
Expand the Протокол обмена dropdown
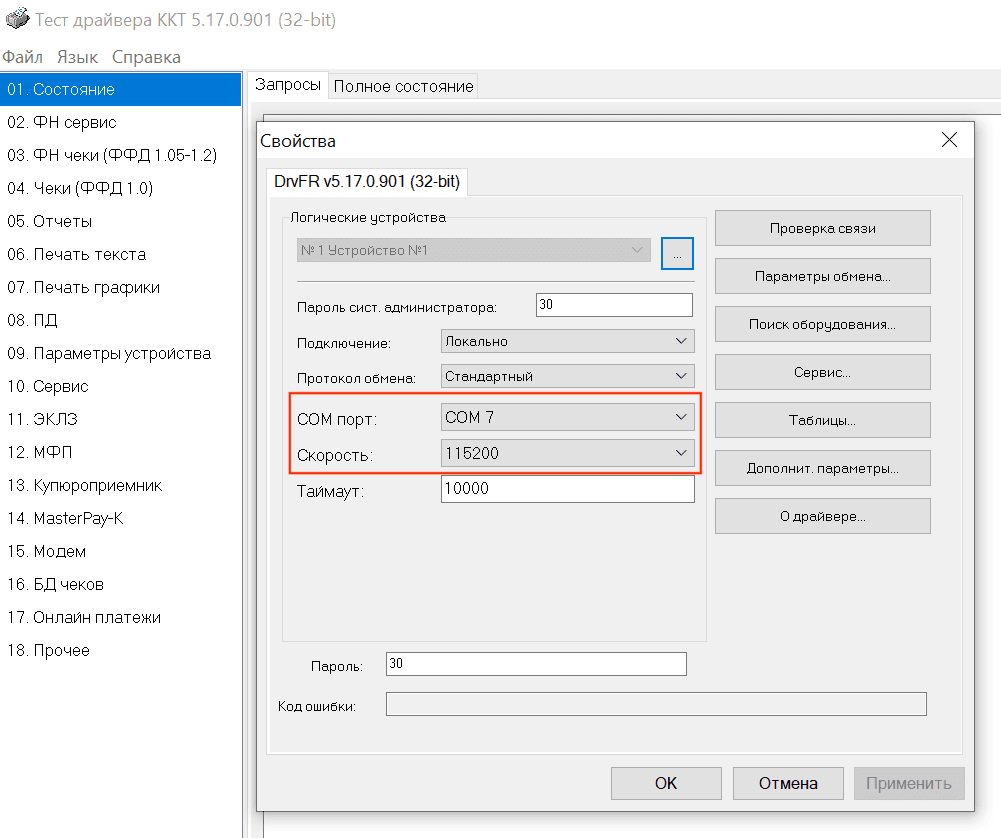point(567,377)
